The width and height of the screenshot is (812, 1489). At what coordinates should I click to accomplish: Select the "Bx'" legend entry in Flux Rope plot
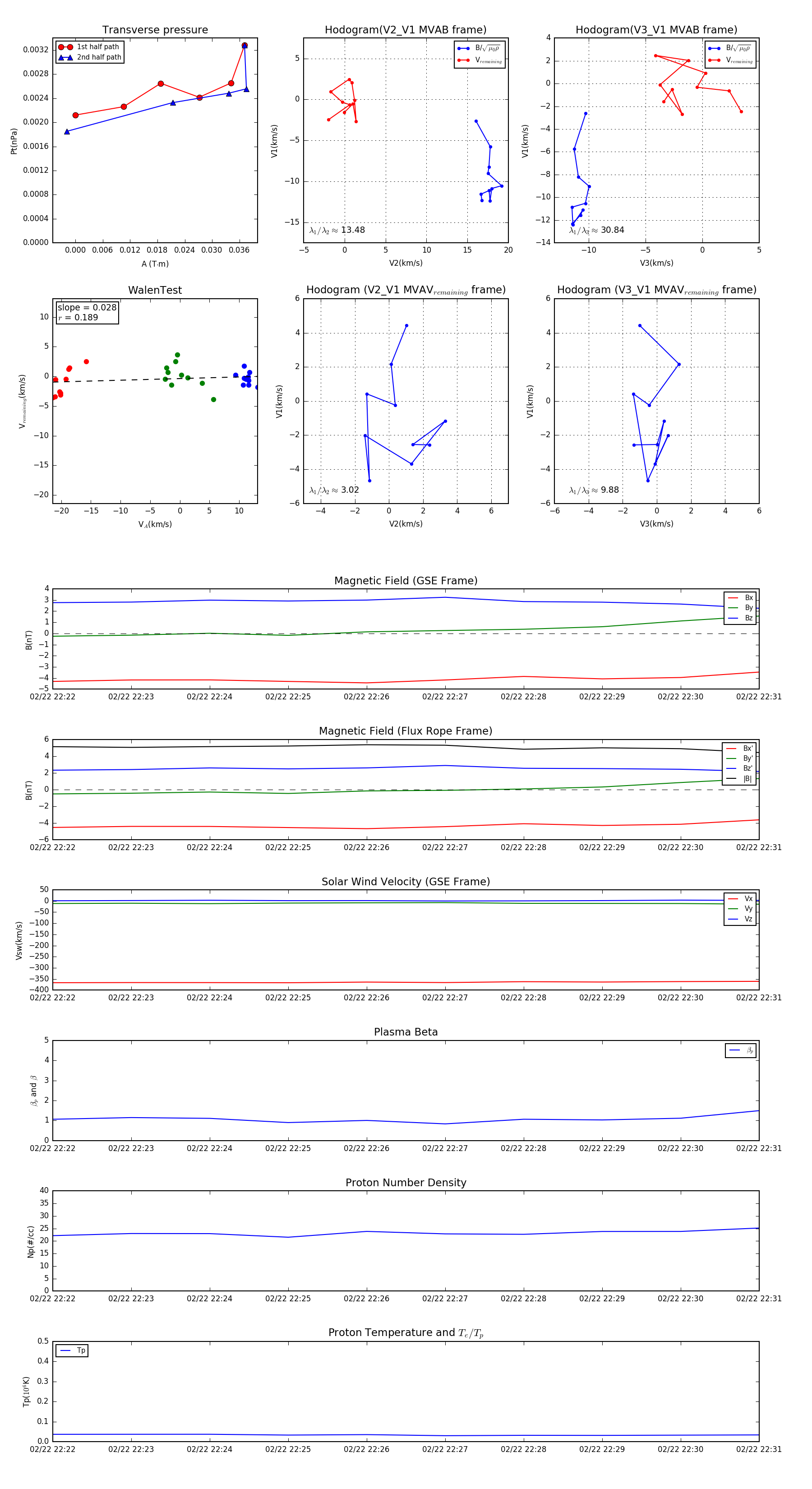pyautogui.click(x=740, y=749)
